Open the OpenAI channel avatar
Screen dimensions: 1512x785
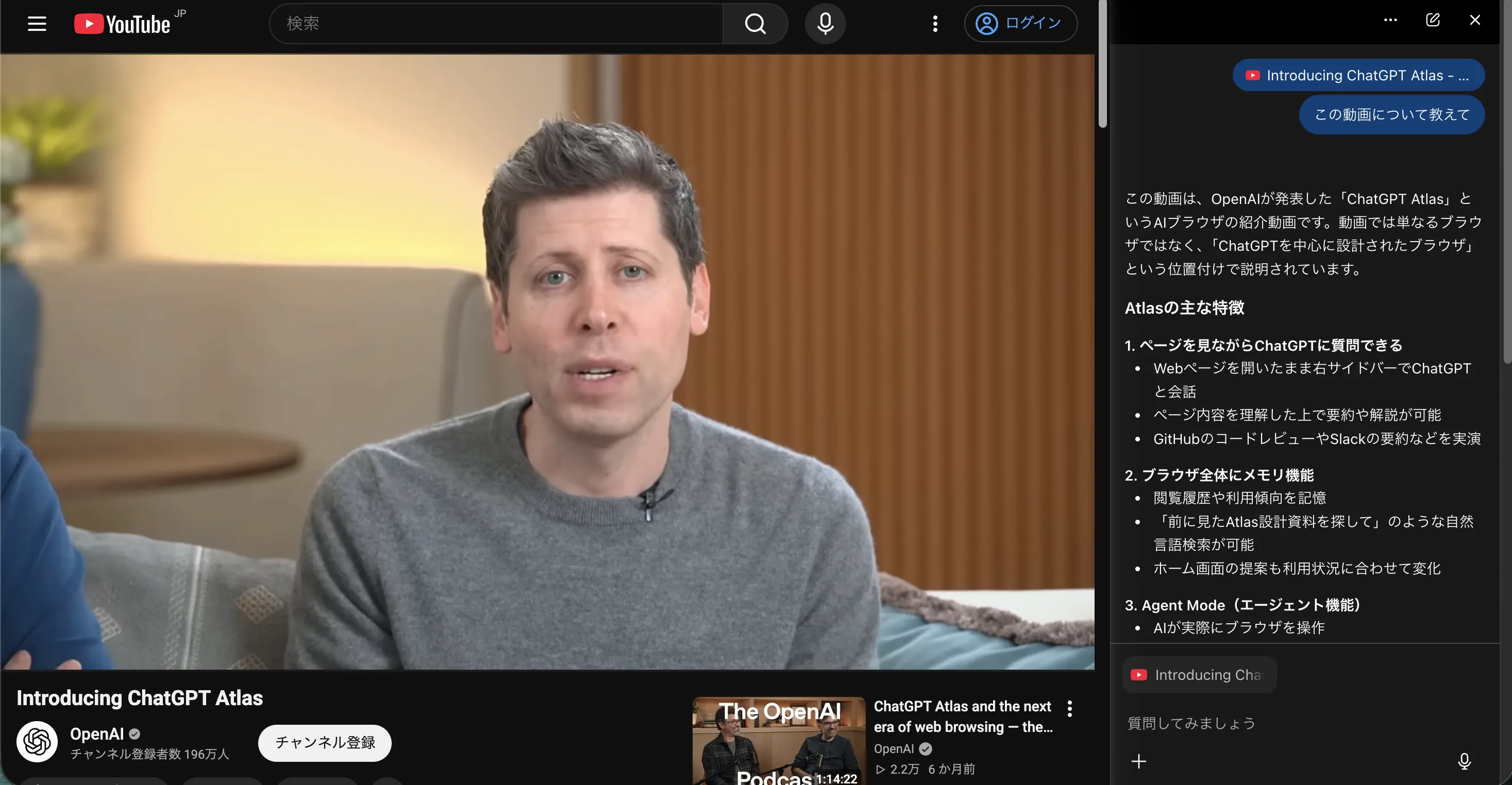(x=37, y=742)
